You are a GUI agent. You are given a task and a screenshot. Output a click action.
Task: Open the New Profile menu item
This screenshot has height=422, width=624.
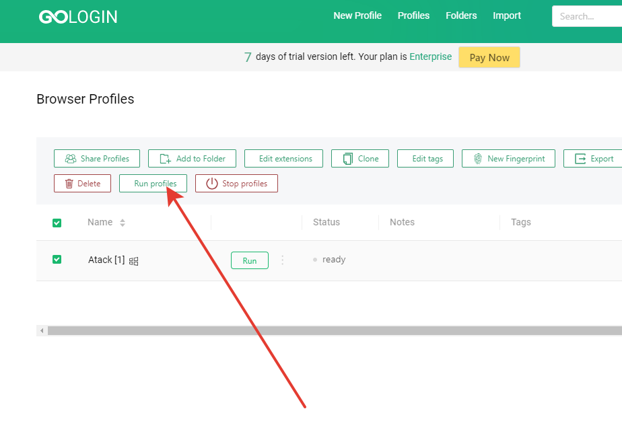357,16
